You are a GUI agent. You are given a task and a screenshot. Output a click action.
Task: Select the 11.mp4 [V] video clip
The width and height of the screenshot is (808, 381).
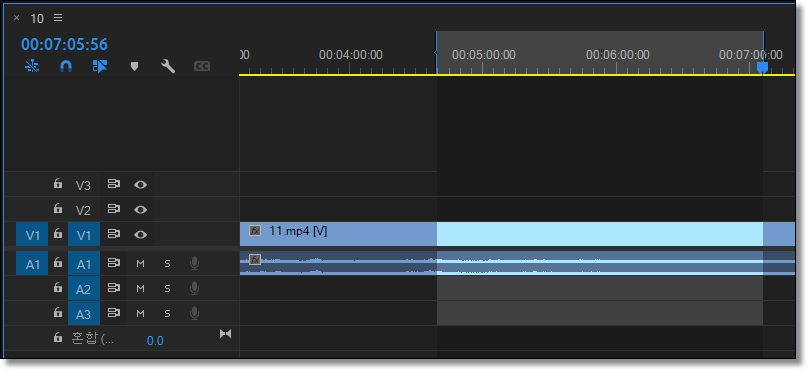pos(338,234)
